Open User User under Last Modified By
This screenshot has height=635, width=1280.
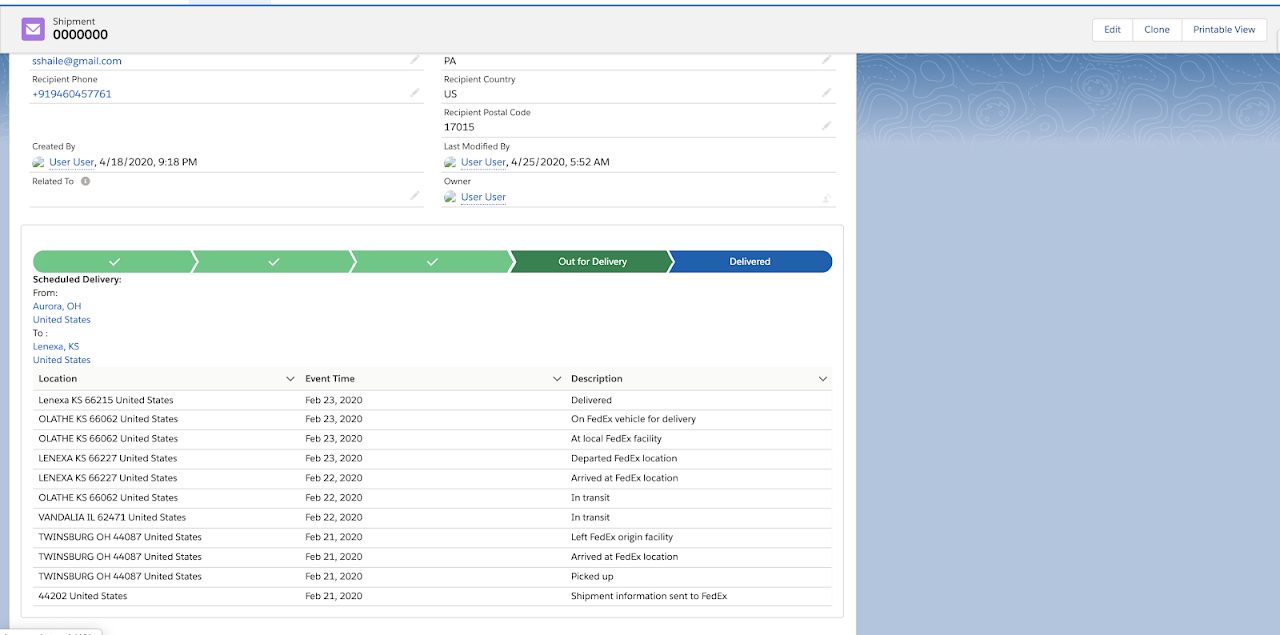(x=484, y=161)
